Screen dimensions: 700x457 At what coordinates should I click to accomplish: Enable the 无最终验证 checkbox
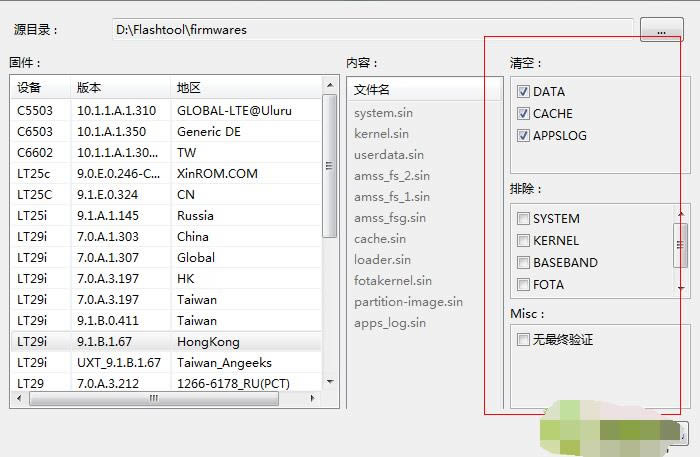pos(523,340)
